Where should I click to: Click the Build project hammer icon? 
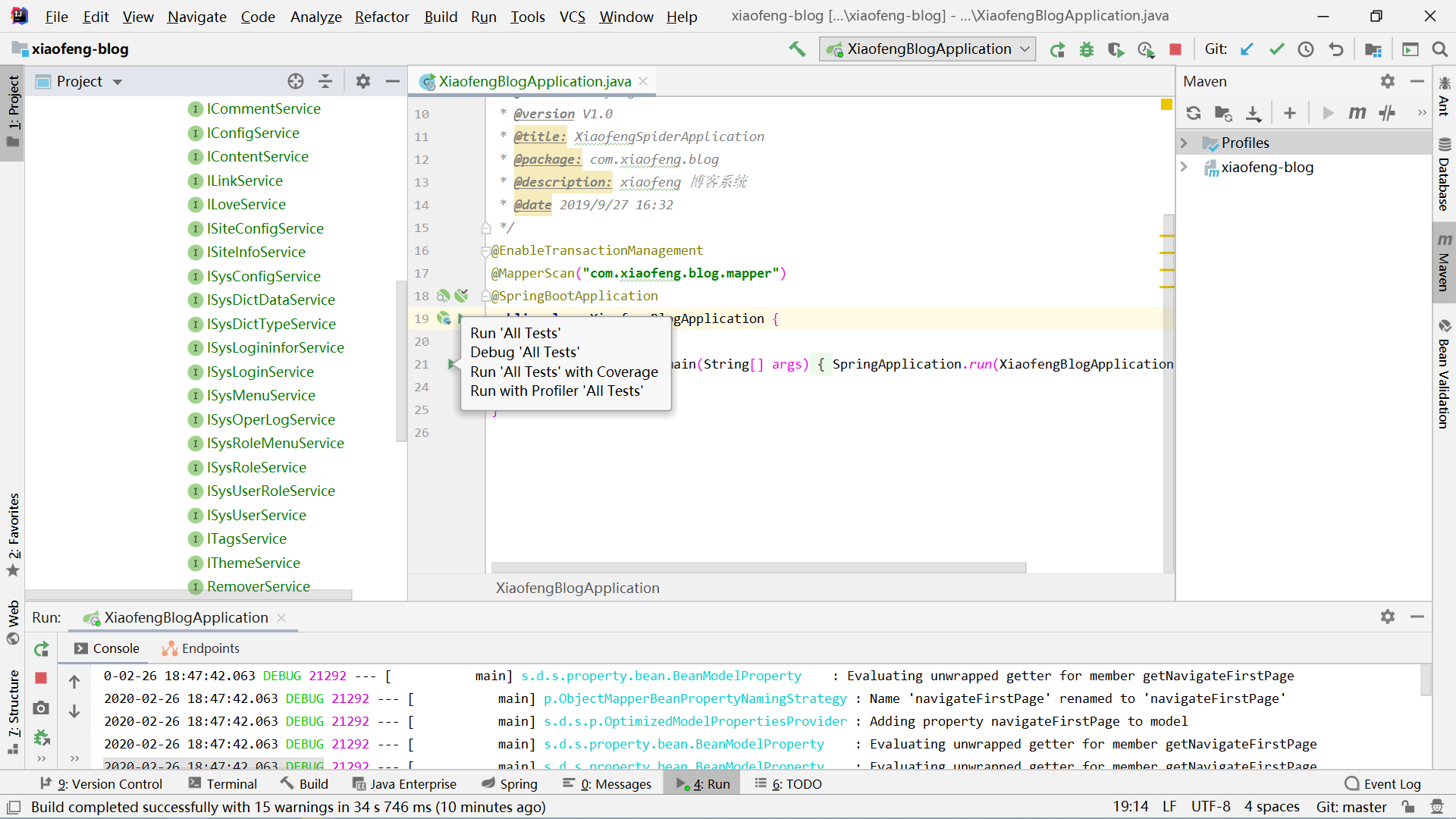797,49
